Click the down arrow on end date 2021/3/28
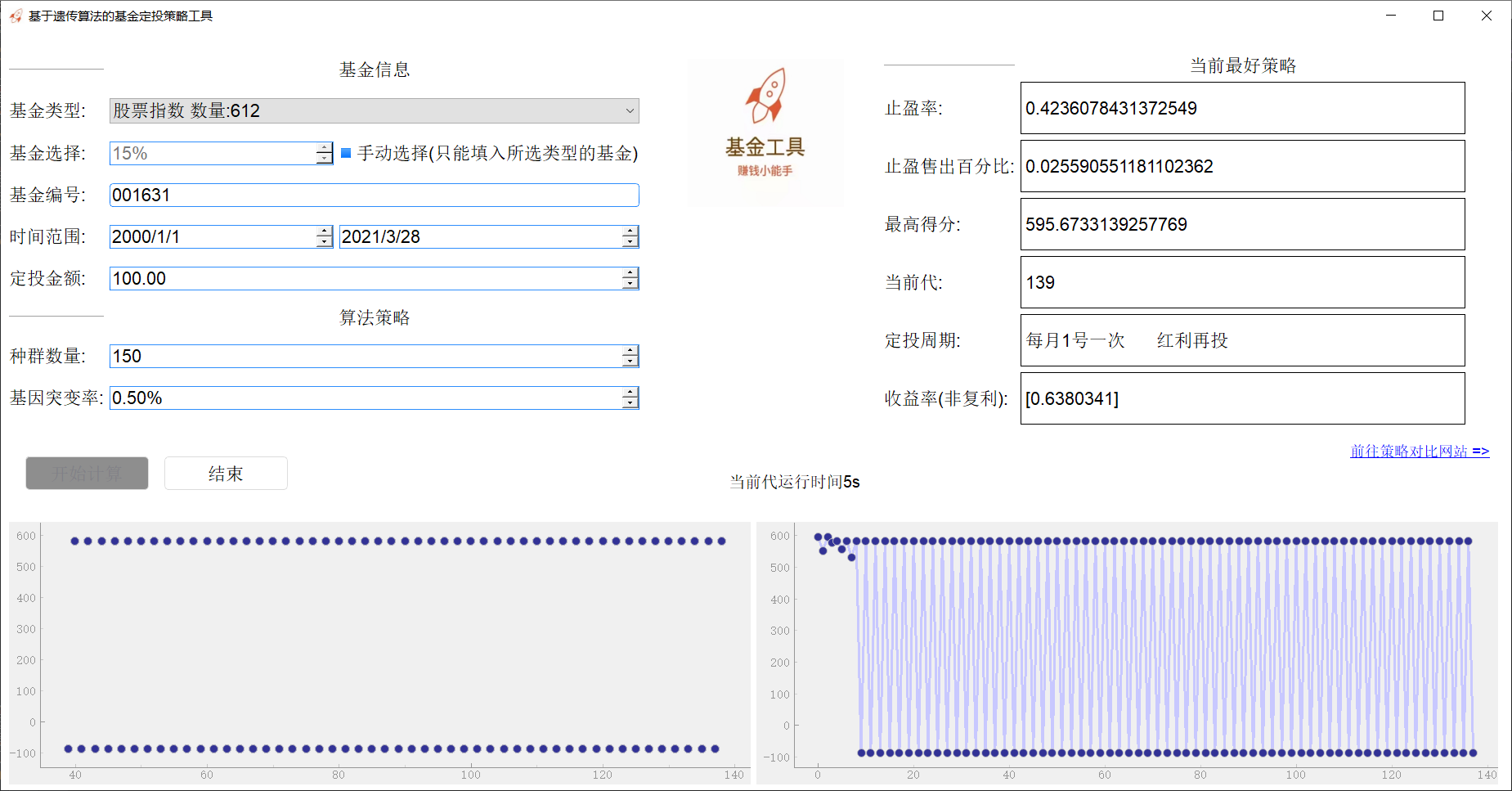Image resolution: width=1512 pixels, height=791 pixels. [630, 241]
